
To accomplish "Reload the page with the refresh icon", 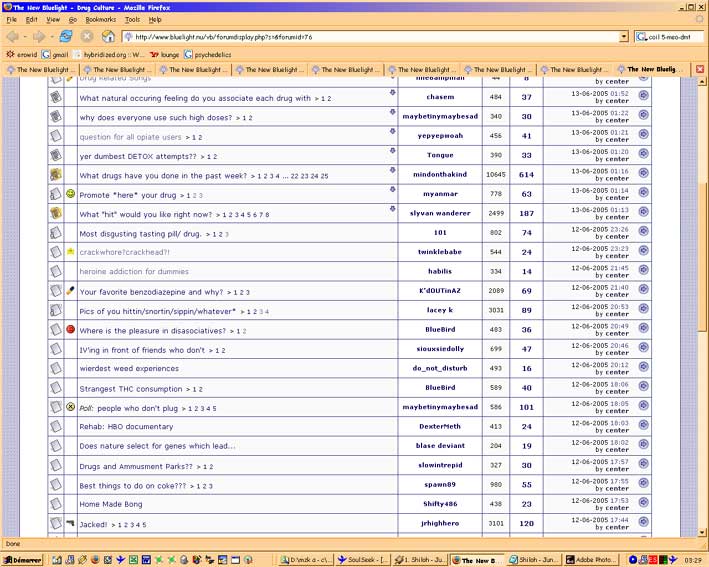I will 66,36.
